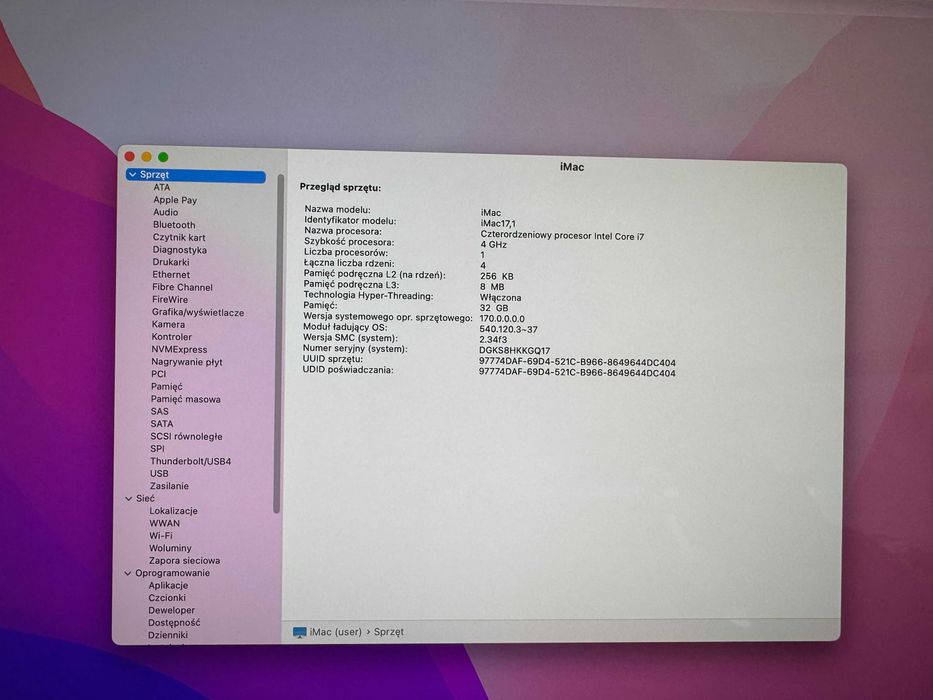The height and width of the screenshot is (700, 933).
Task: Collapse the Sprzęt section chevron
Action: point(132,174)
